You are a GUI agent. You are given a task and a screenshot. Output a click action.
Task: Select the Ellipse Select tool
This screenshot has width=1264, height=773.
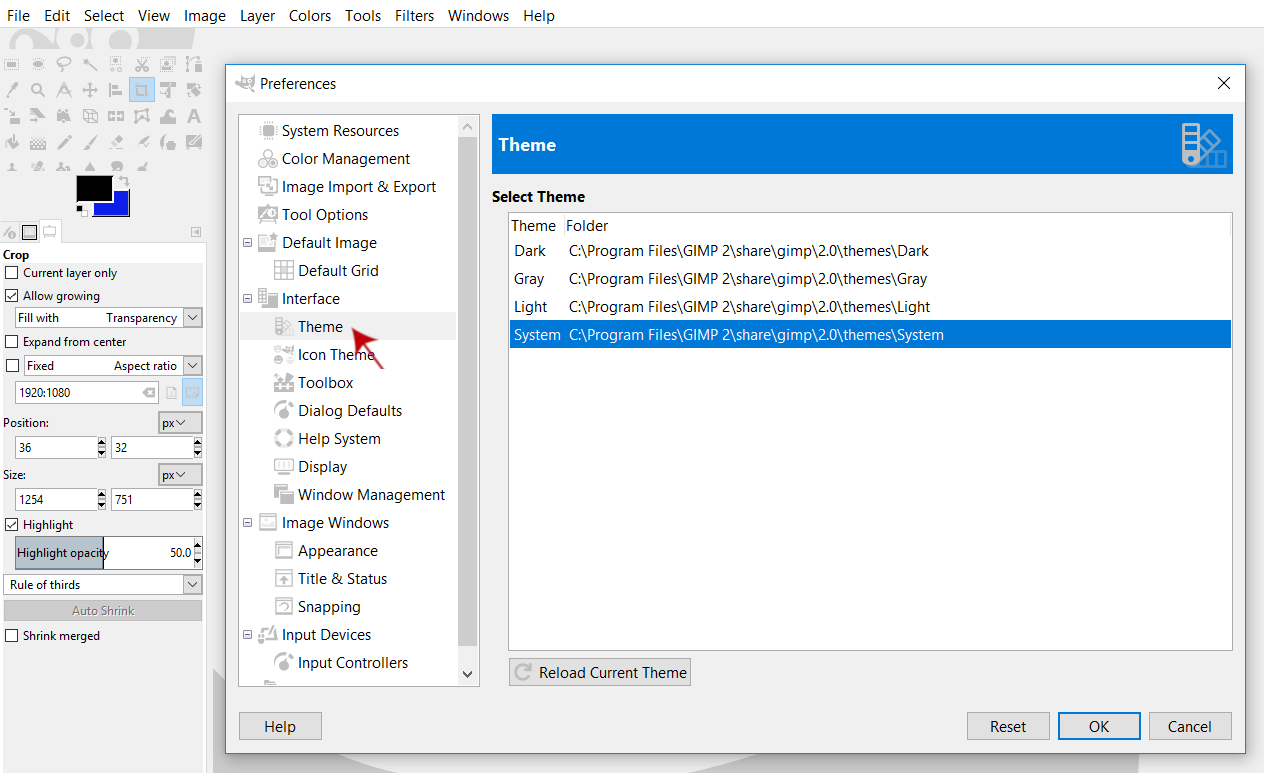[38, 64]
